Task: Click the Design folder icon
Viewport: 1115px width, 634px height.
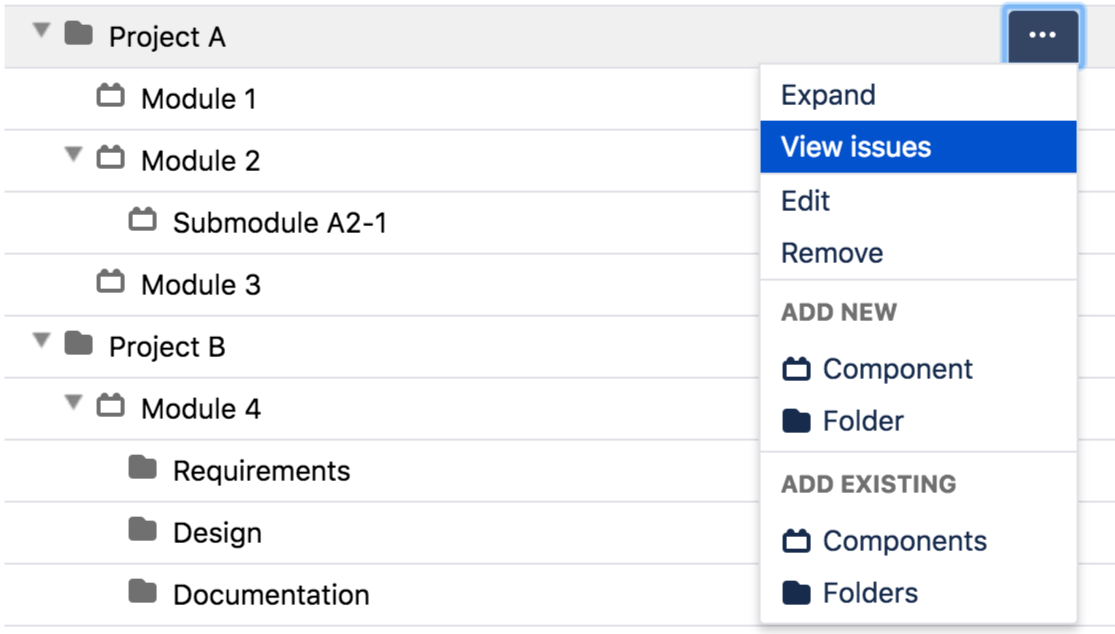Action: click(143, 530)
